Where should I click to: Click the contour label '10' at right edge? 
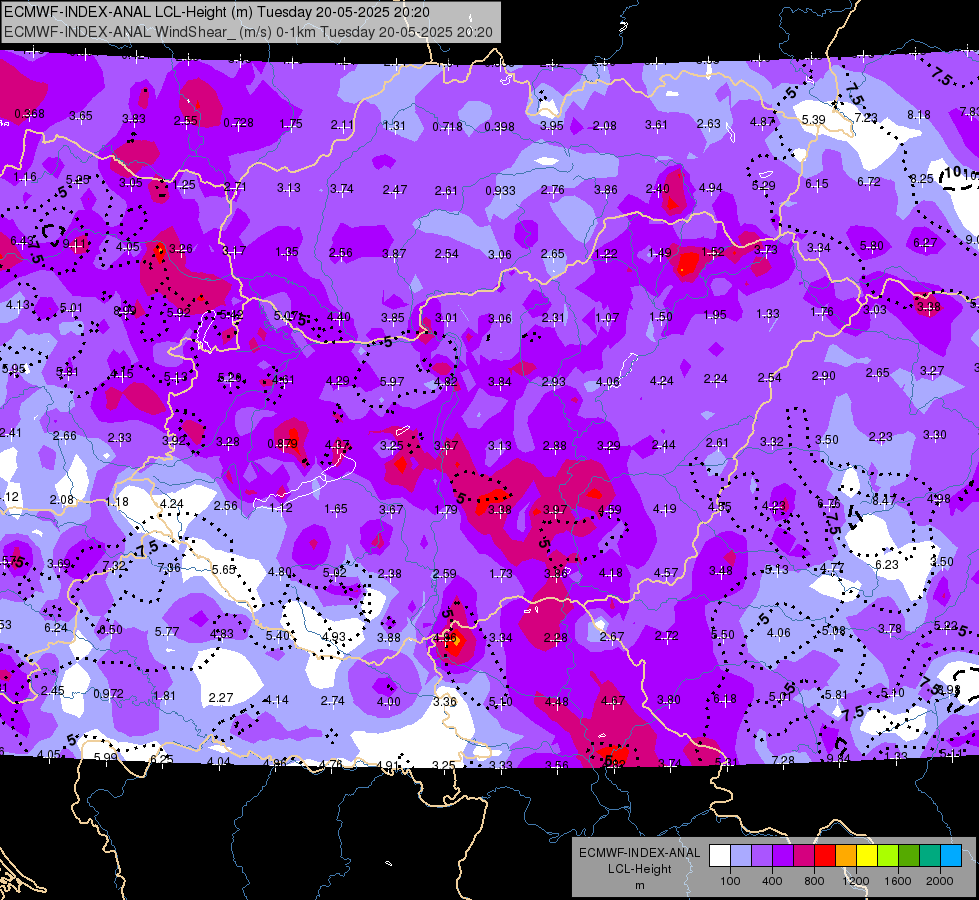(x=953, y=172)
